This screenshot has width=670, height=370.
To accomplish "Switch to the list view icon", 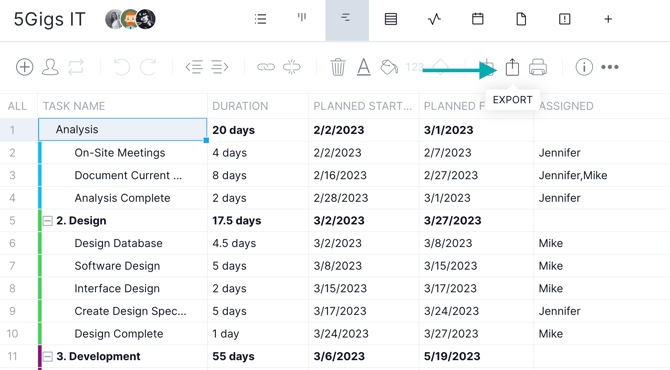I will (260, 19).
